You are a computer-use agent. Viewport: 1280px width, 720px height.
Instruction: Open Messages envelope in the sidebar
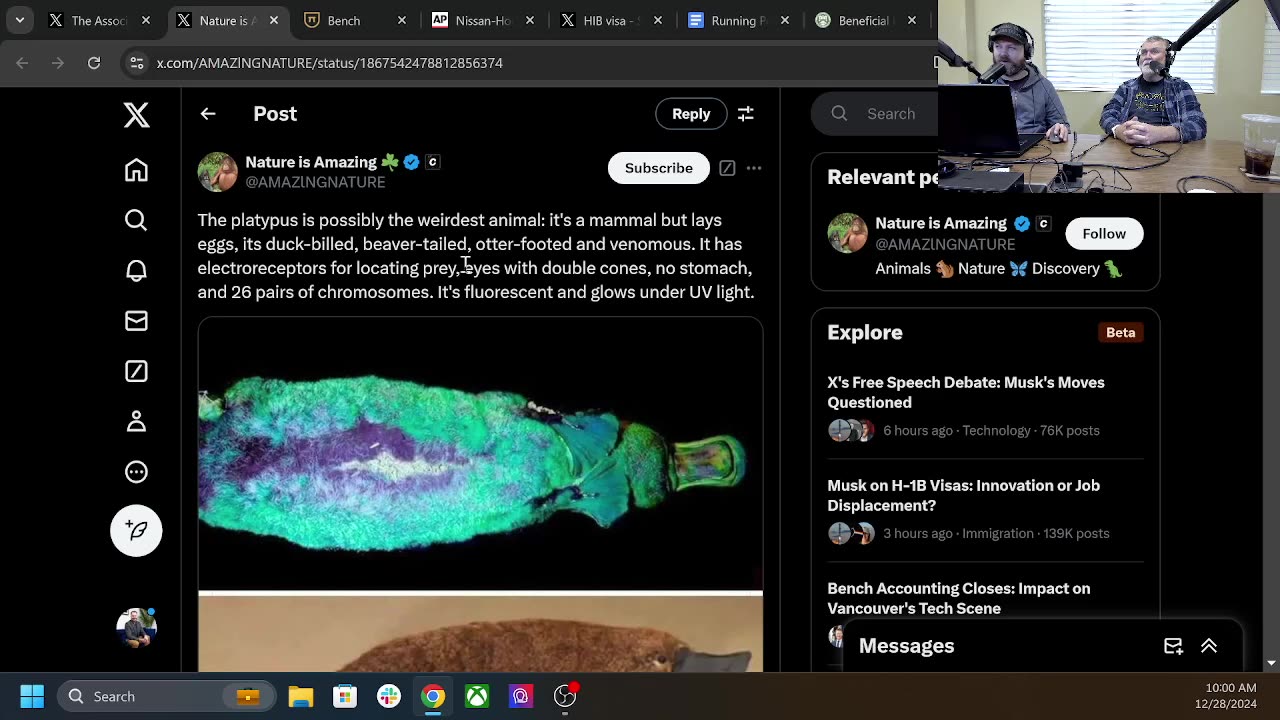(136, 321)
